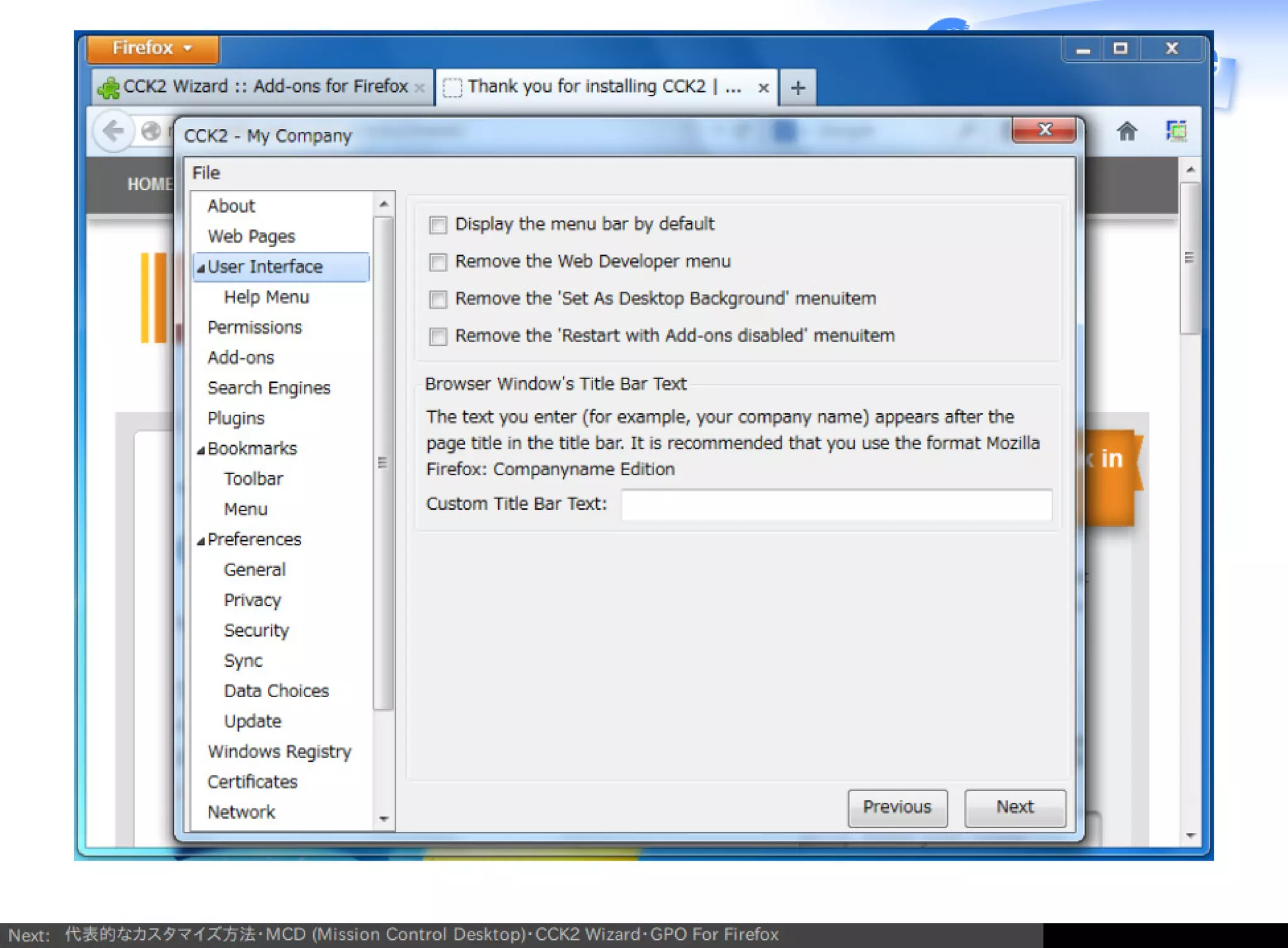Open a new tab with plus icon
Screen dimensions: 1288x948
797,87
